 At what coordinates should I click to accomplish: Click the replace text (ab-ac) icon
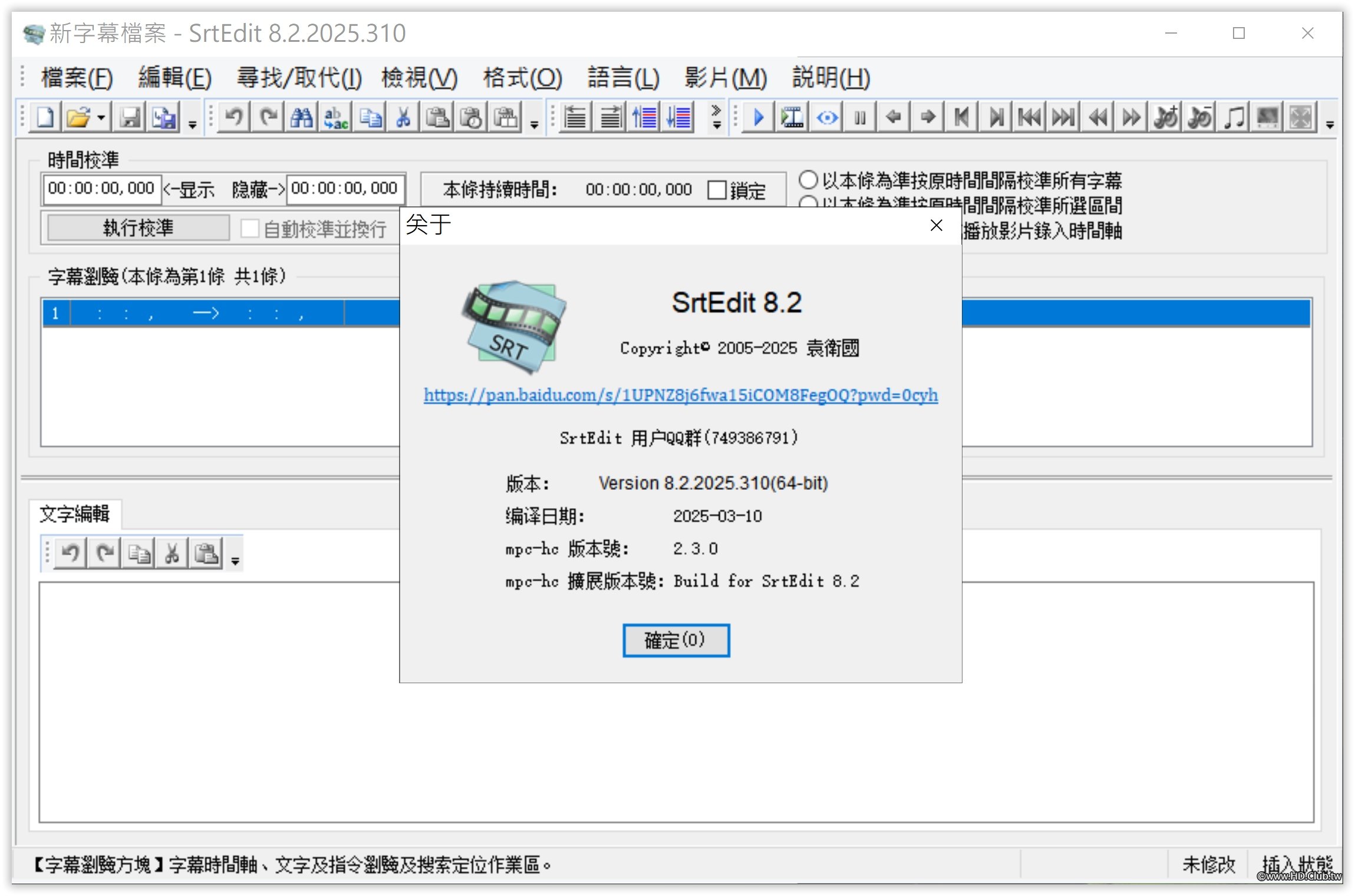(335, 117)
